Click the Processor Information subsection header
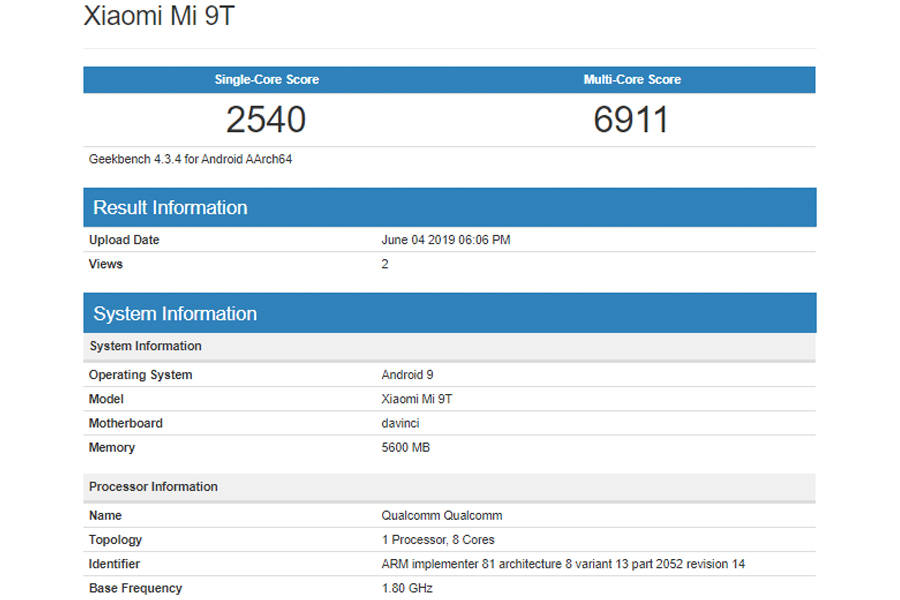Viewport: 900px width, 600px height. click(x=153, y=486)
